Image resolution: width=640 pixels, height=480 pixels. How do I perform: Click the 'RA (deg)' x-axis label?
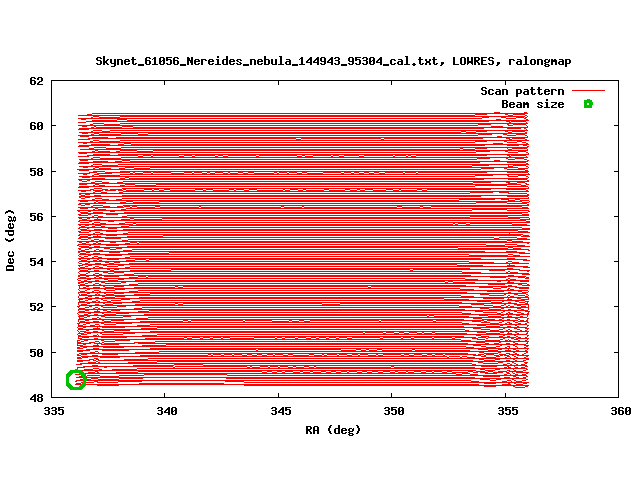[333, 430]
